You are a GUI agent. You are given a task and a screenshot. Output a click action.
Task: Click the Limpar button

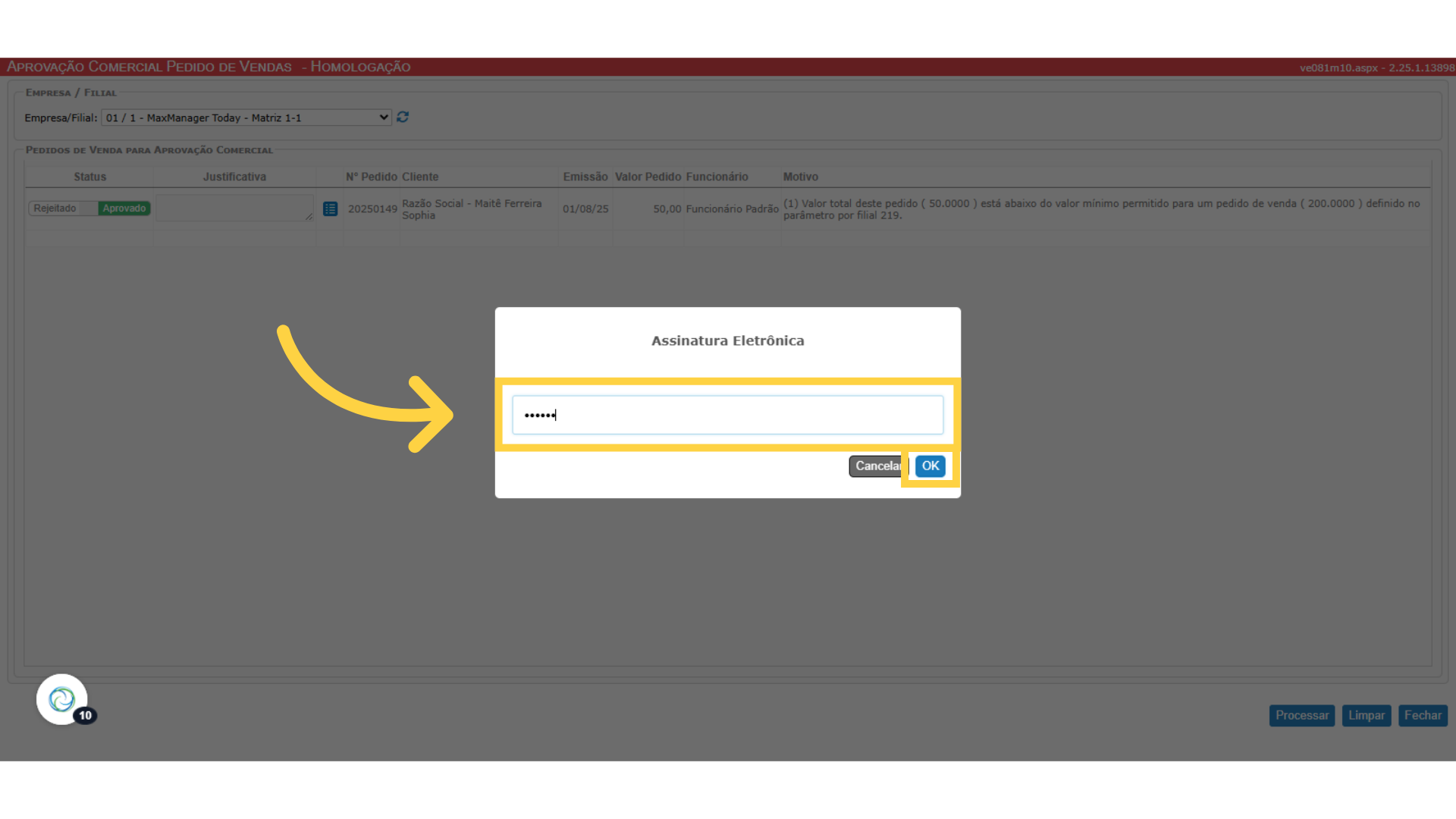(1366, 715)
